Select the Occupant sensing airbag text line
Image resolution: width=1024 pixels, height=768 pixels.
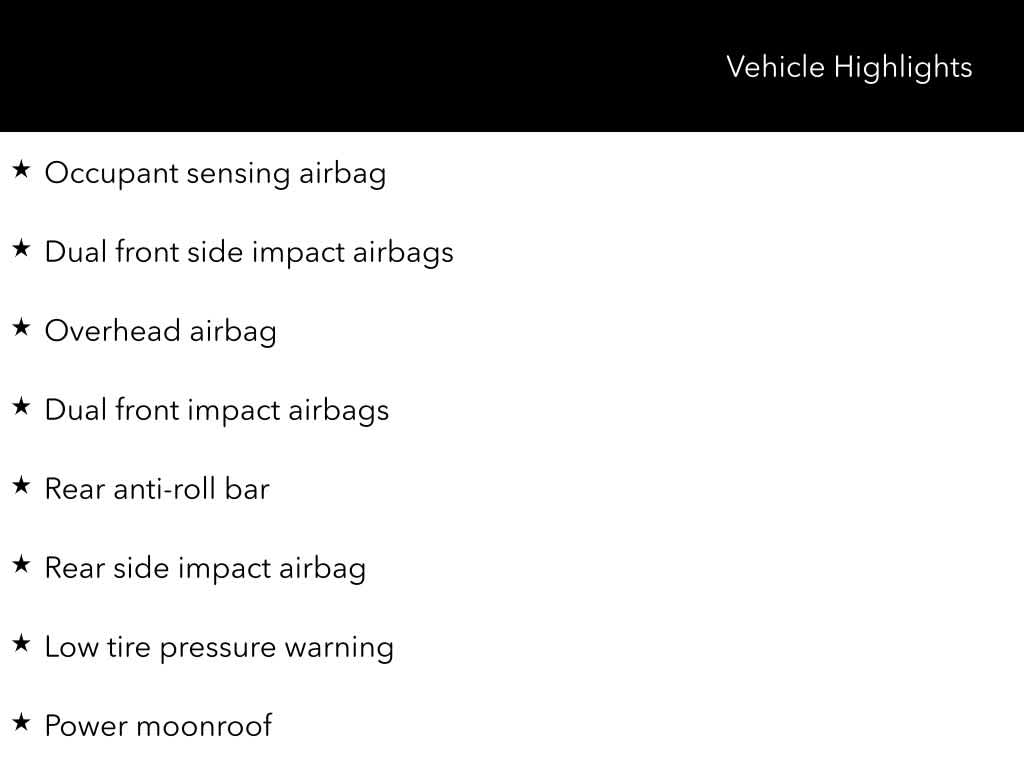(x=215, y=173)
